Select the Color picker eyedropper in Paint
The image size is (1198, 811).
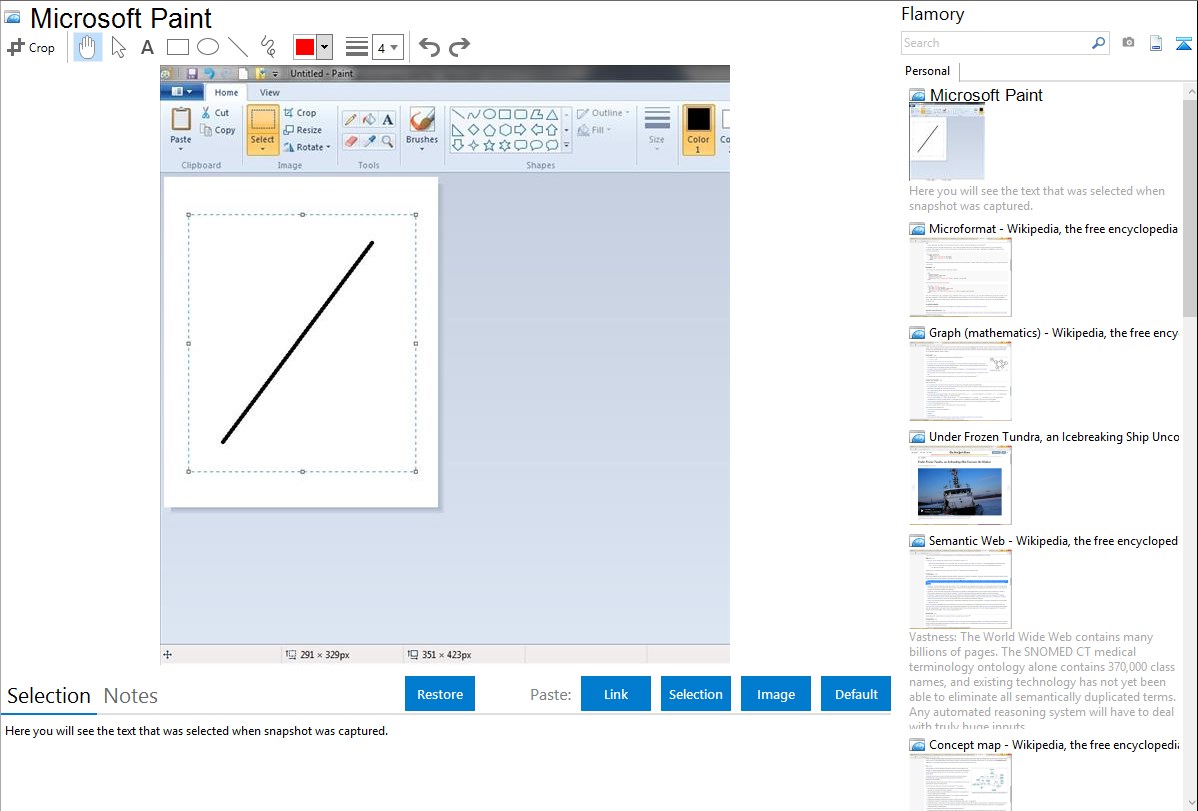369,141
